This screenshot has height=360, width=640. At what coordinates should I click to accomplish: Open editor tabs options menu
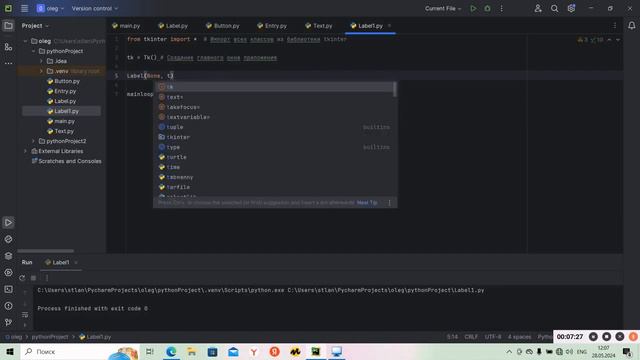(x=615, y=26)
